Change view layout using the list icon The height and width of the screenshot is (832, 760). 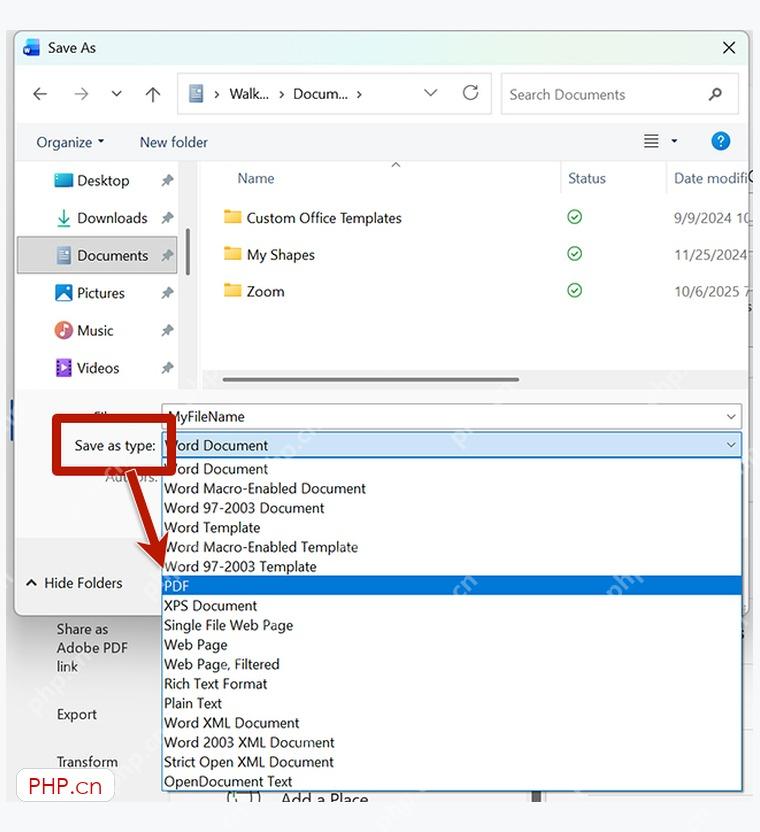(651, 141)
